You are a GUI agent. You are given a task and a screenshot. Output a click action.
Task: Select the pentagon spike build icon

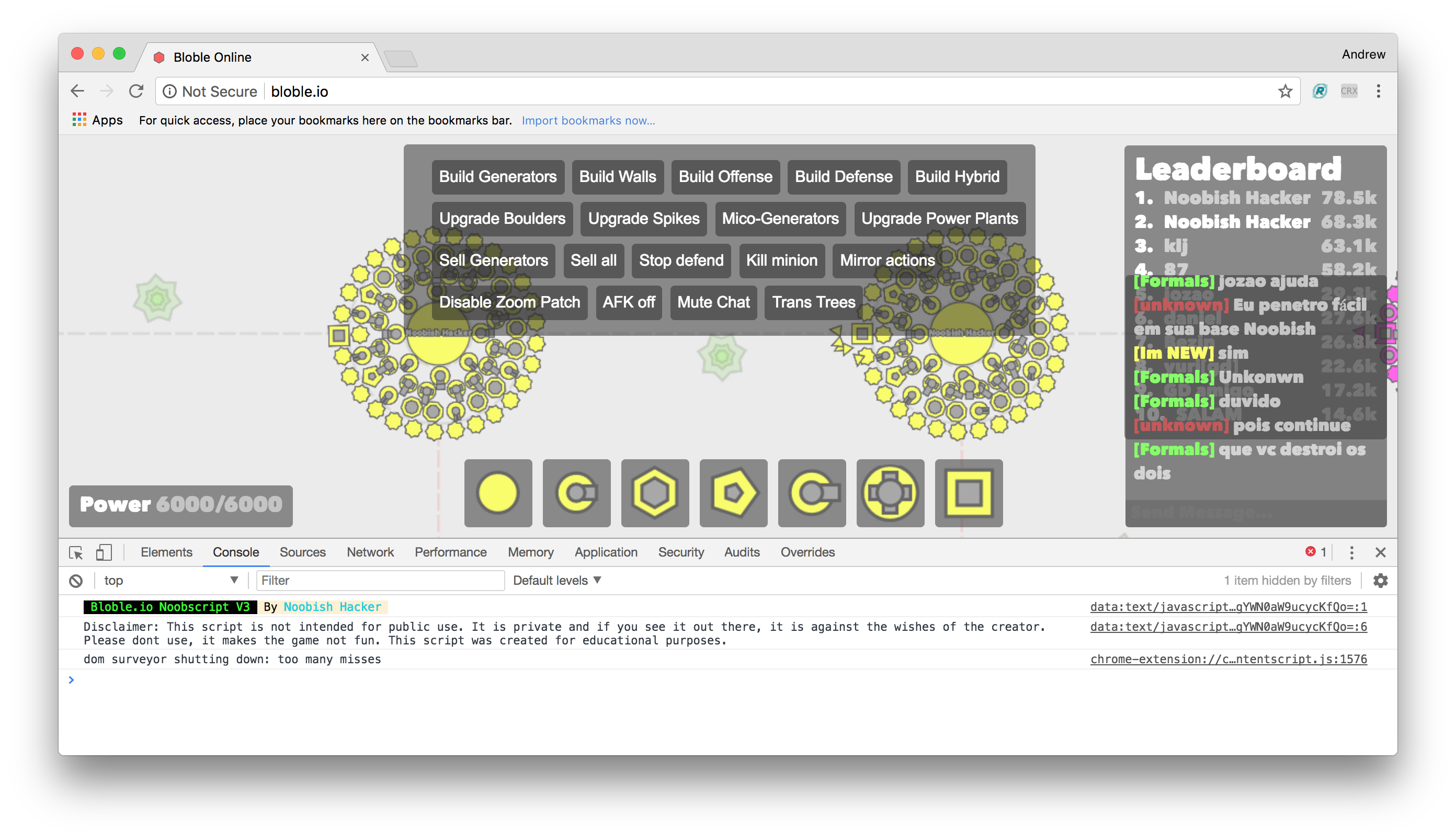click(x=733, y=493)
